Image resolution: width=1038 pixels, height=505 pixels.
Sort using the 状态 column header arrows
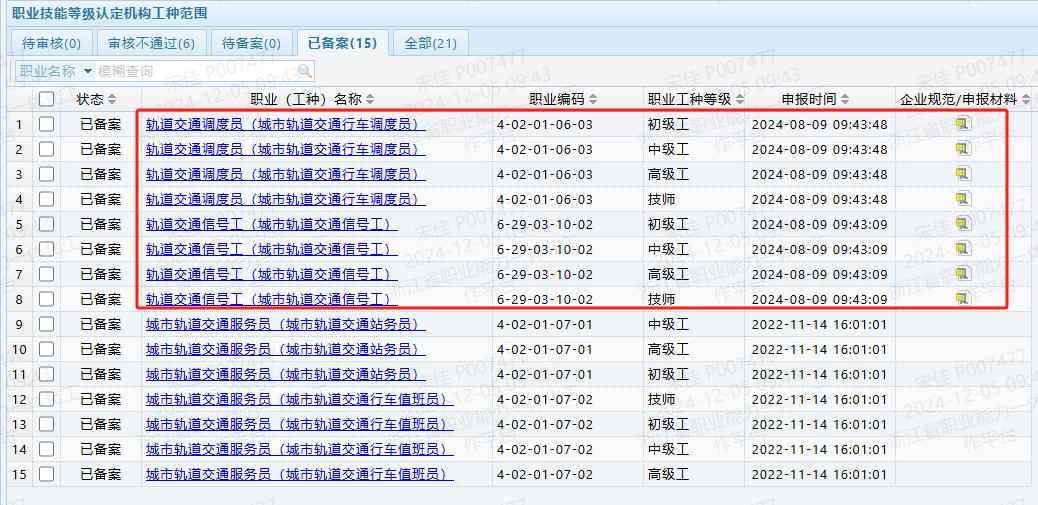point(112,99)
